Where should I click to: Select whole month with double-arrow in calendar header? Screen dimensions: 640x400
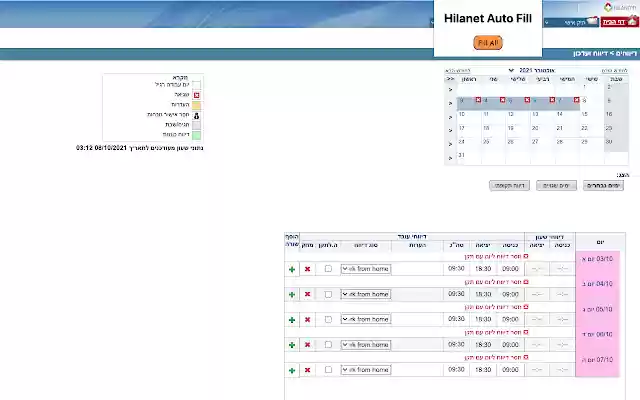point(450,79)
